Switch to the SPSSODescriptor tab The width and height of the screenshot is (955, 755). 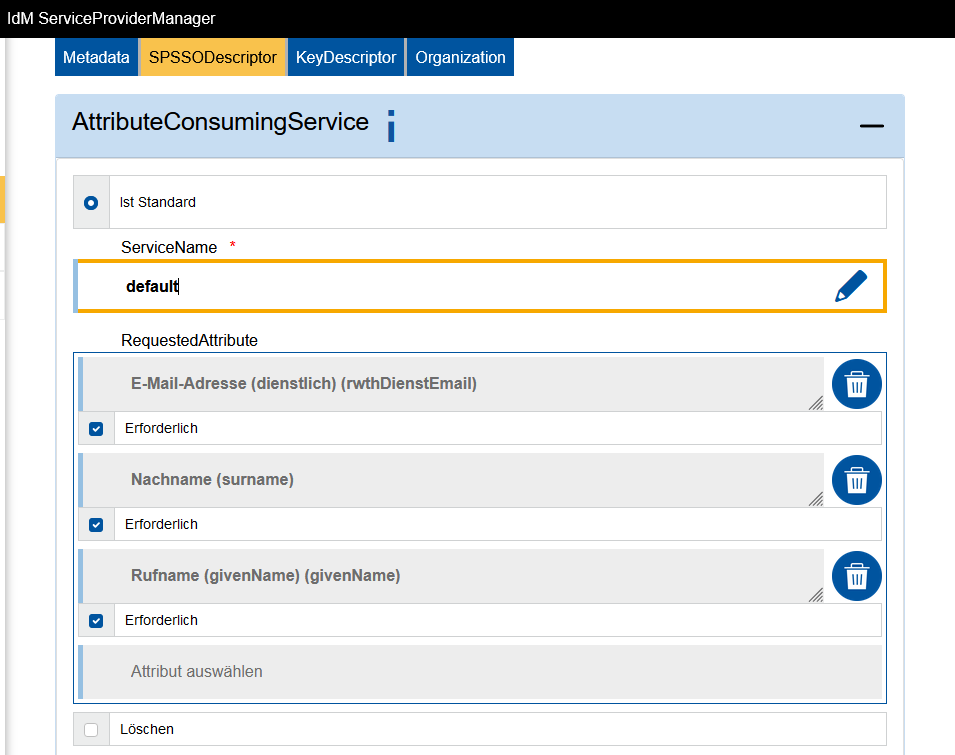(213, 57)
